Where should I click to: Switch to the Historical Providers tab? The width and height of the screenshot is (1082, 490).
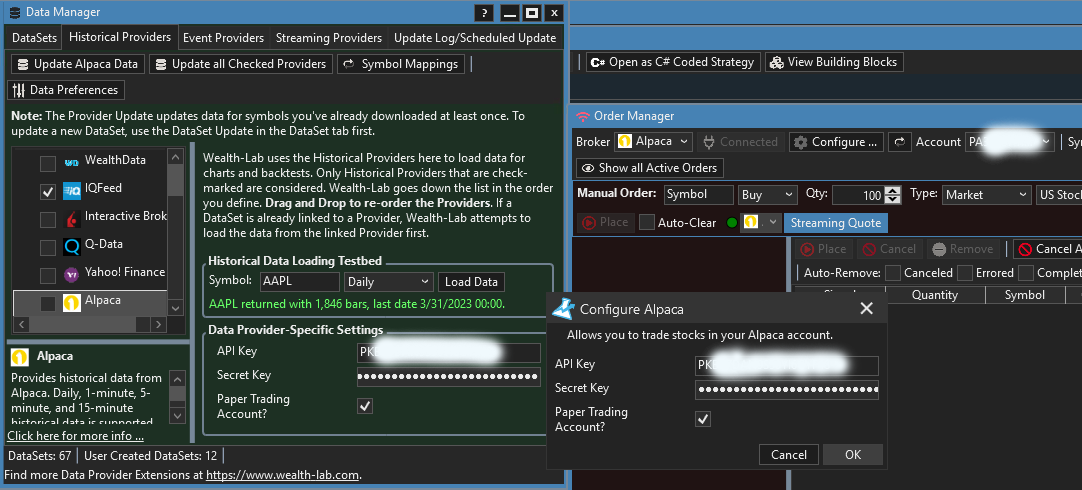click(120, 37)
